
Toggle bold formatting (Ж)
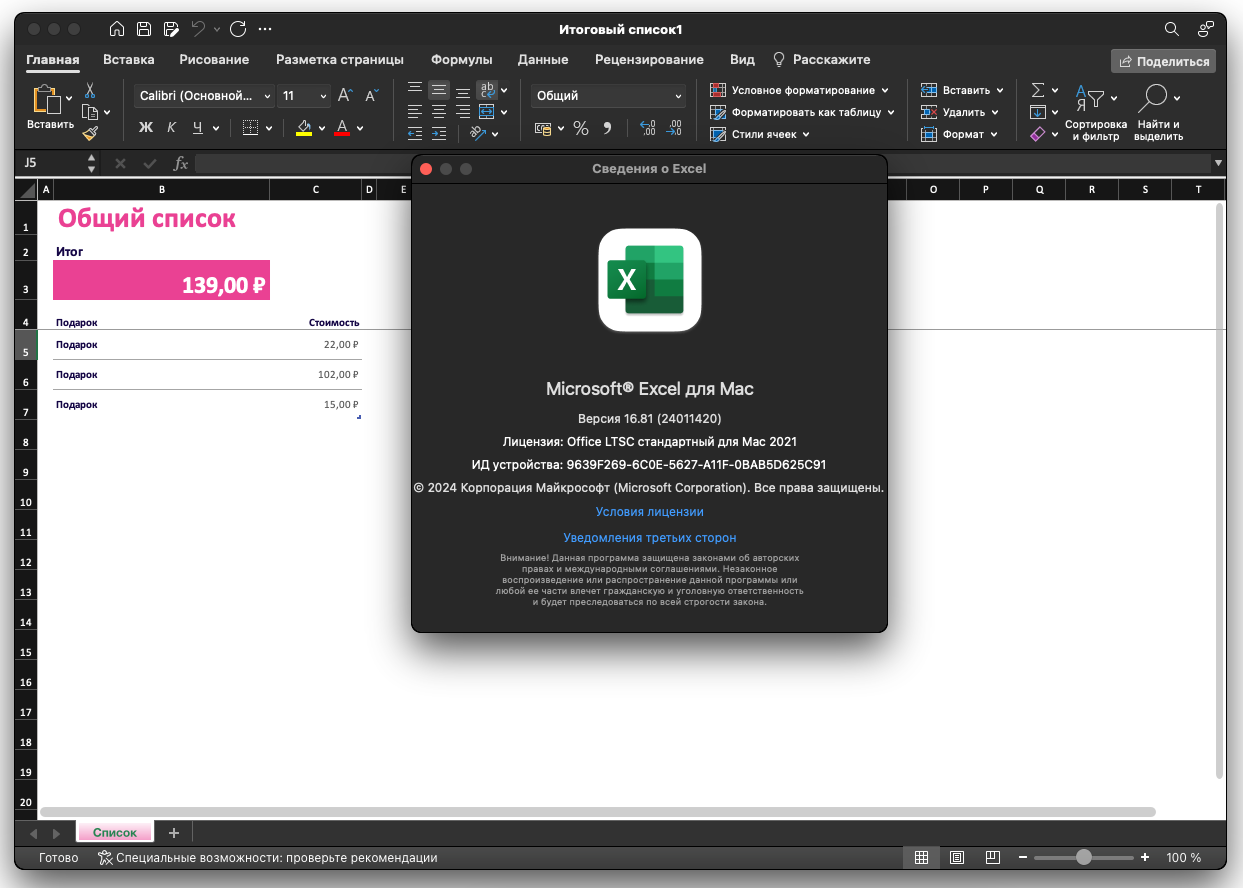point(146,128)
